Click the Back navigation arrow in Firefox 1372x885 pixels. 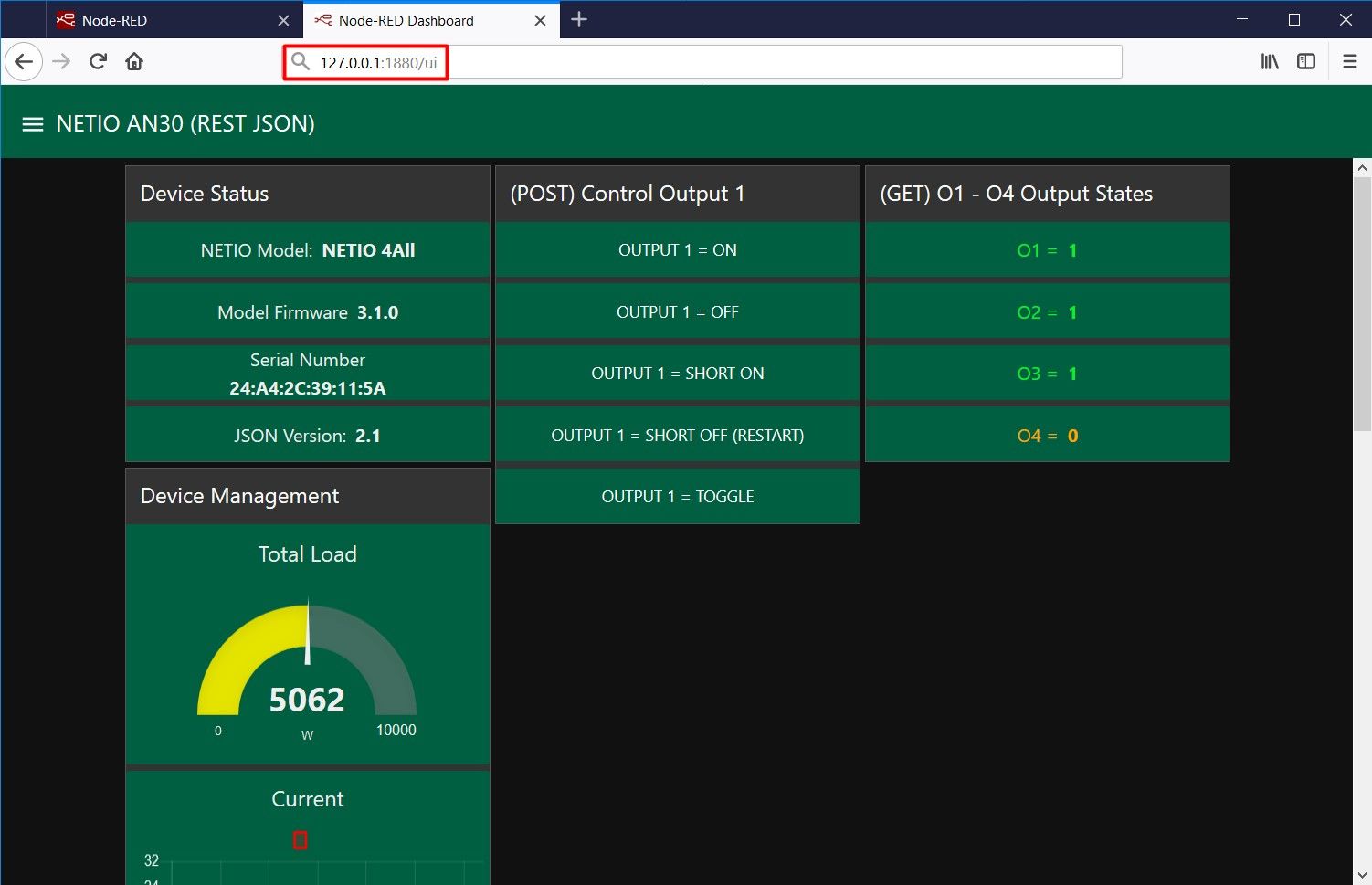[24, 61]
